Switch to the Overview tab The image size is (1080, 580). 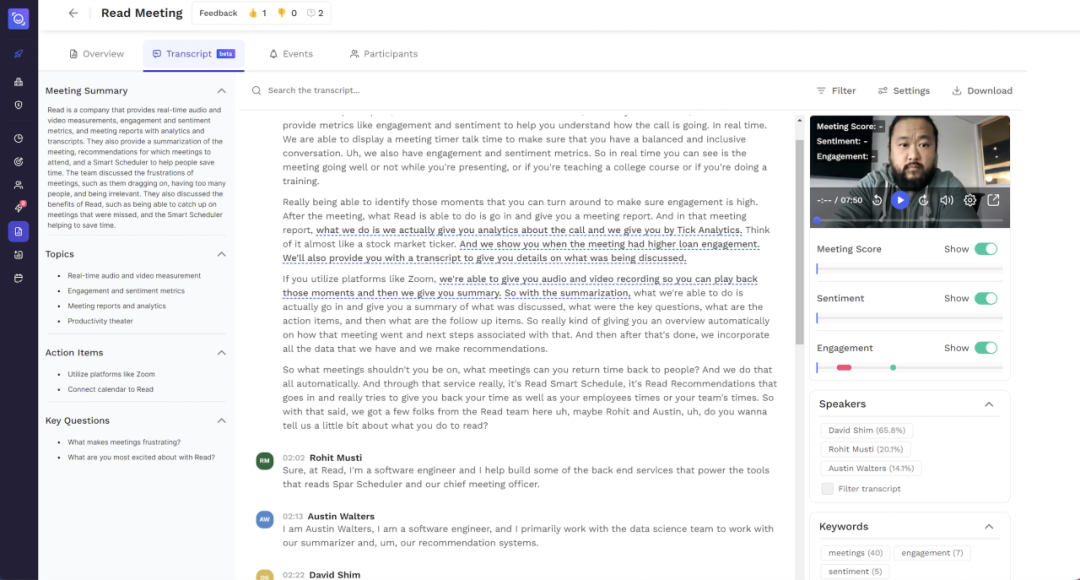[x=96, y=54]
